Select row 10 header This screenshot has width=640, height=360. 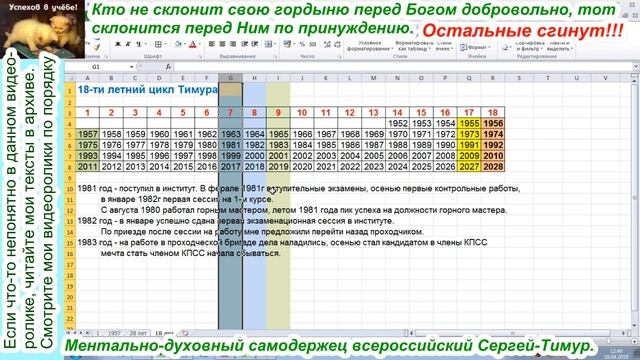pos(70,189)
